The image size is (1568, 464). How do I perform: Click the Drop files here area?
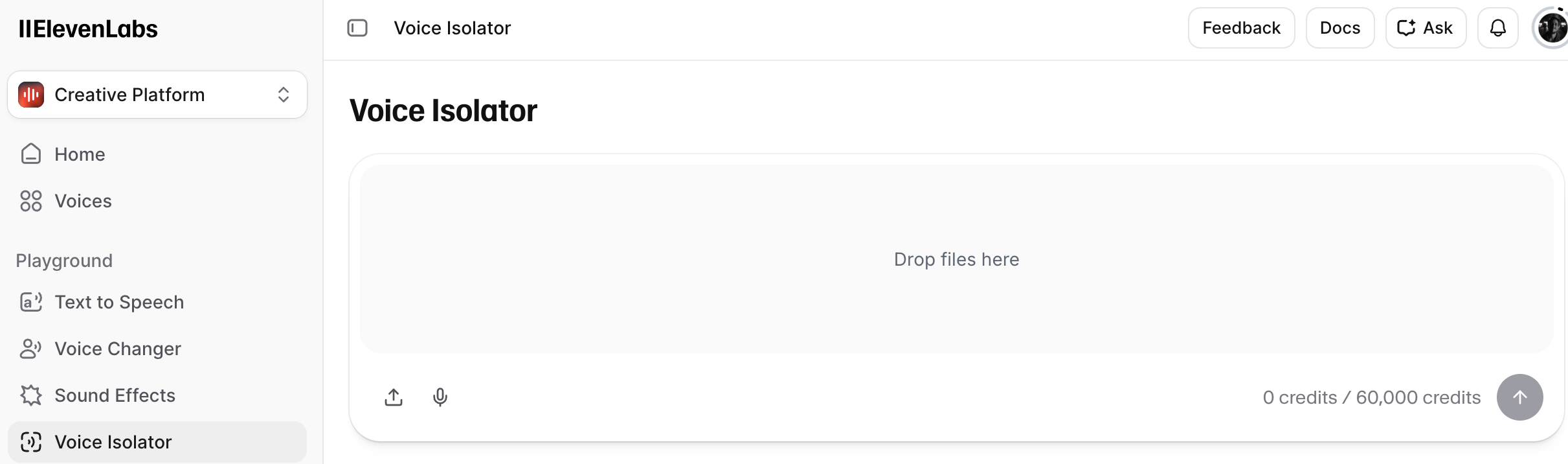(956, 259)
